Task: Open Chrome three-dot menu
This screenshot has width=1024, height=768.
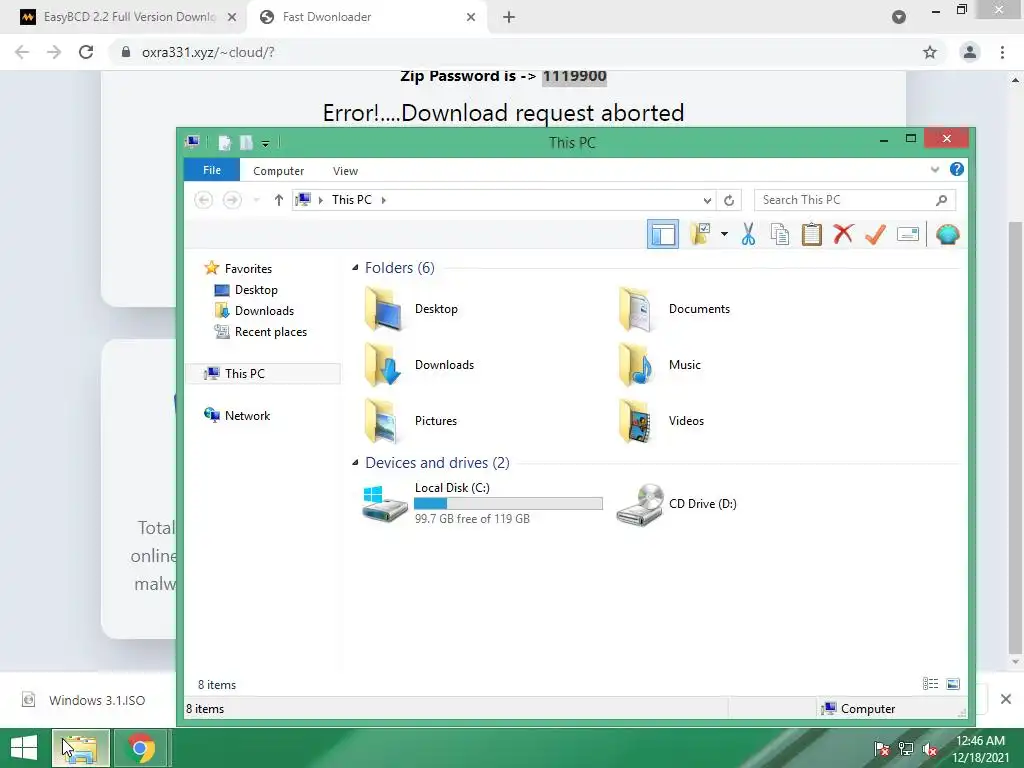Action: [1002, 52]
